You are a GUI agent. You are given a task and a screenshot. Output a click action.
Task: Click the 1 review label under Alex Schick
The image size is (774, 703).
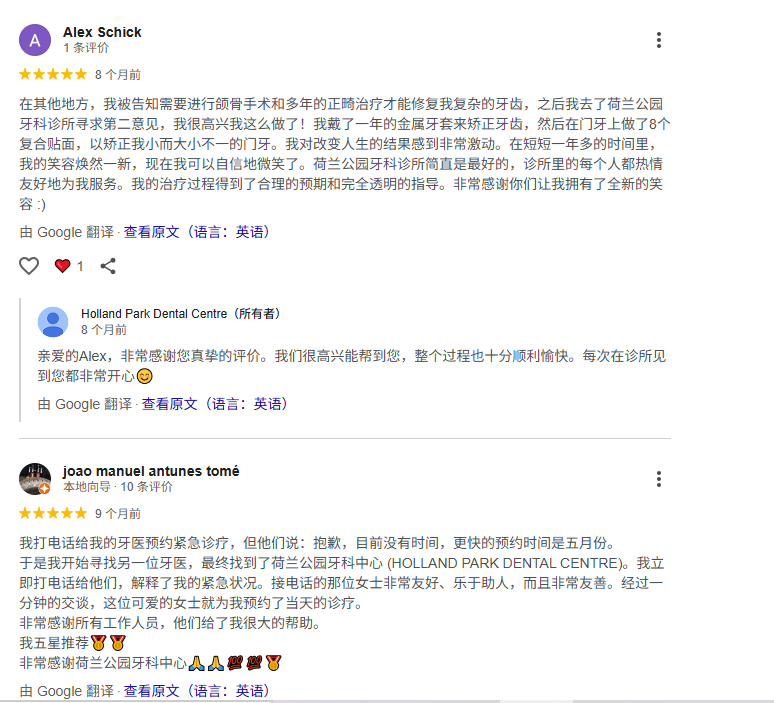point(86,48)
